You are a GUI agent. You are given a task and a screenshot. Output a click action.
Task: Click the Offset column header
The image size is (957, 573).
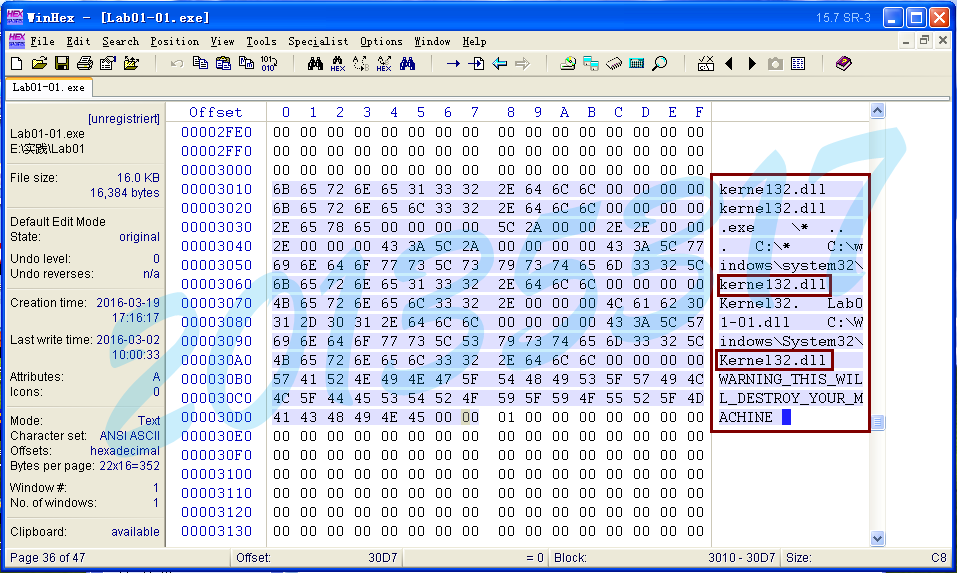(x=215, y=112)
